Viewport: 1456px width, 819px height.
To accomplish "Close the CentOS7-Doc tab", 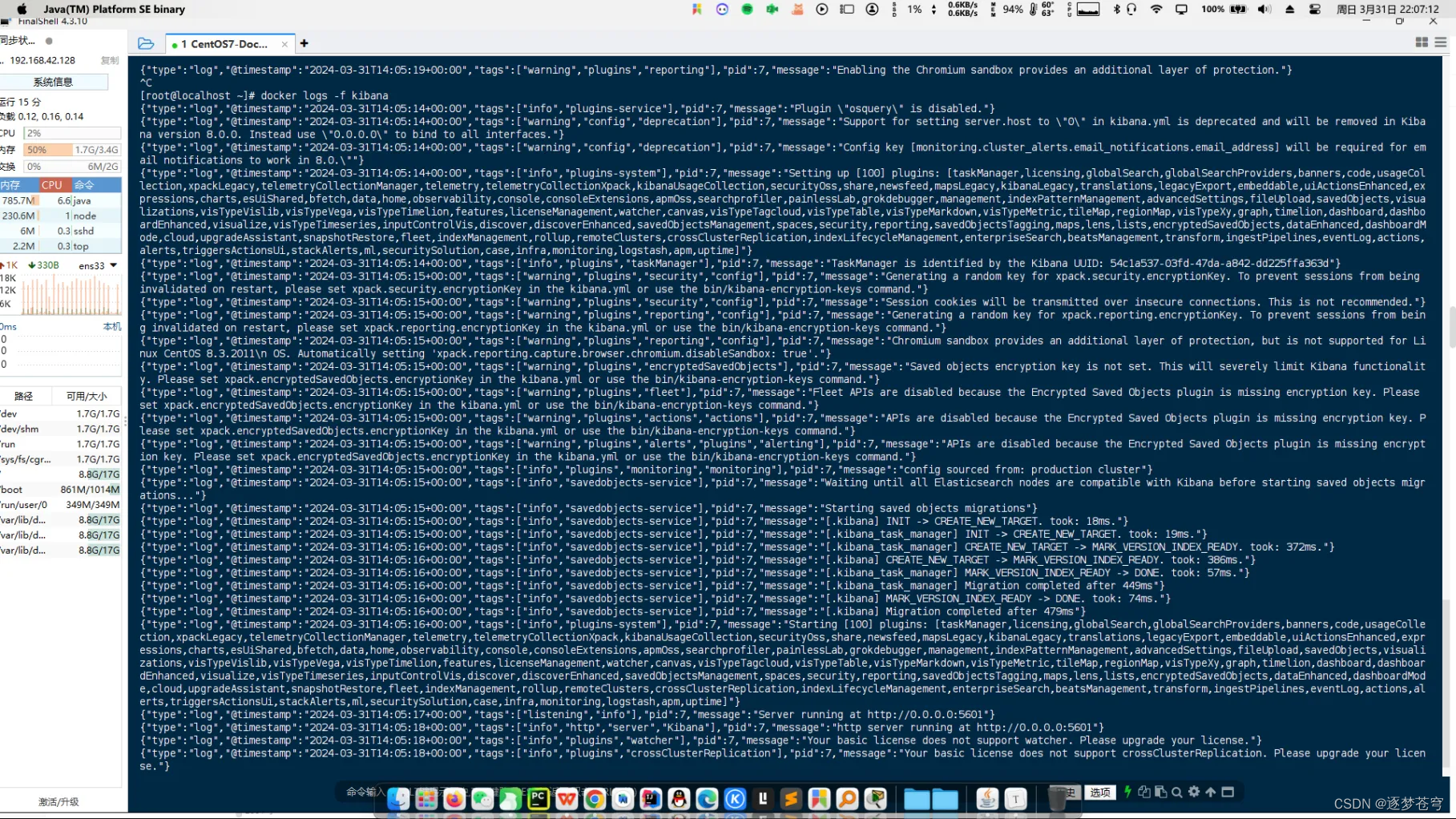I will click(x=284, y=44).
